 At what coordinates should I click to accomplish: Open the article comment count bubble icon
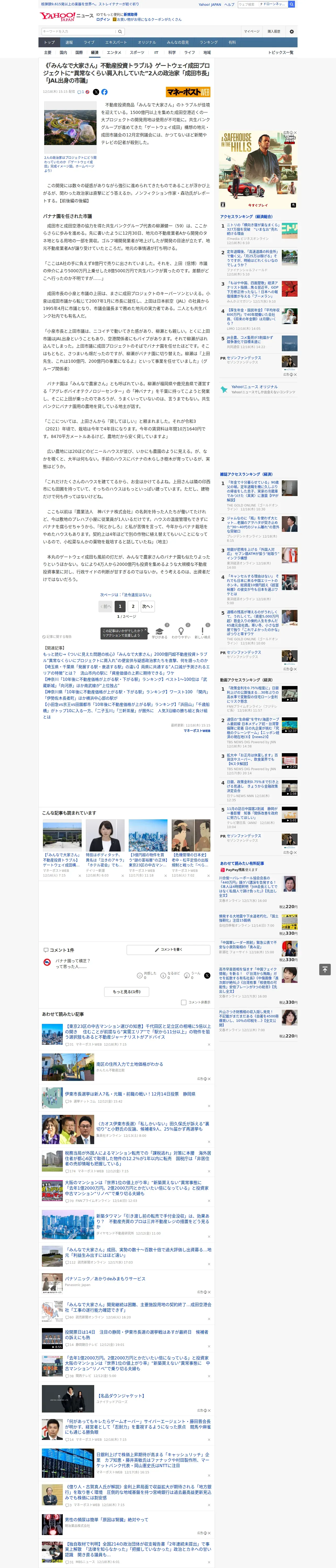(x=81, y=92)
